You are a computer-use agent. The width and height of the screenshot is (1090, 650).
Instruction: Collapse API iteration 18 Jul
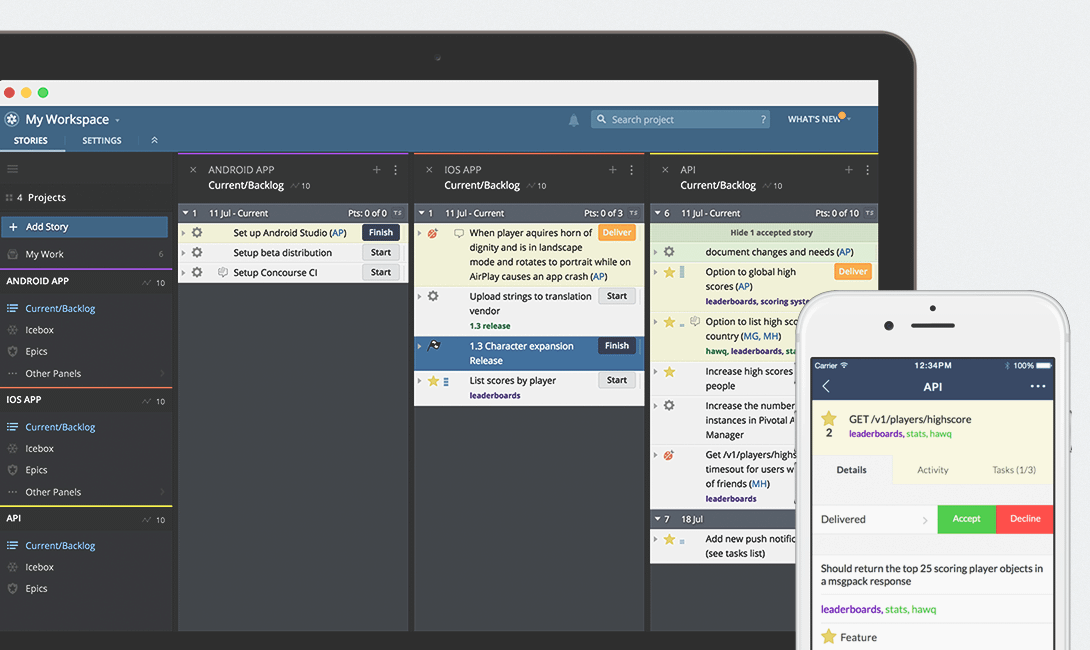pyautogui.click(x=658, y=519)
